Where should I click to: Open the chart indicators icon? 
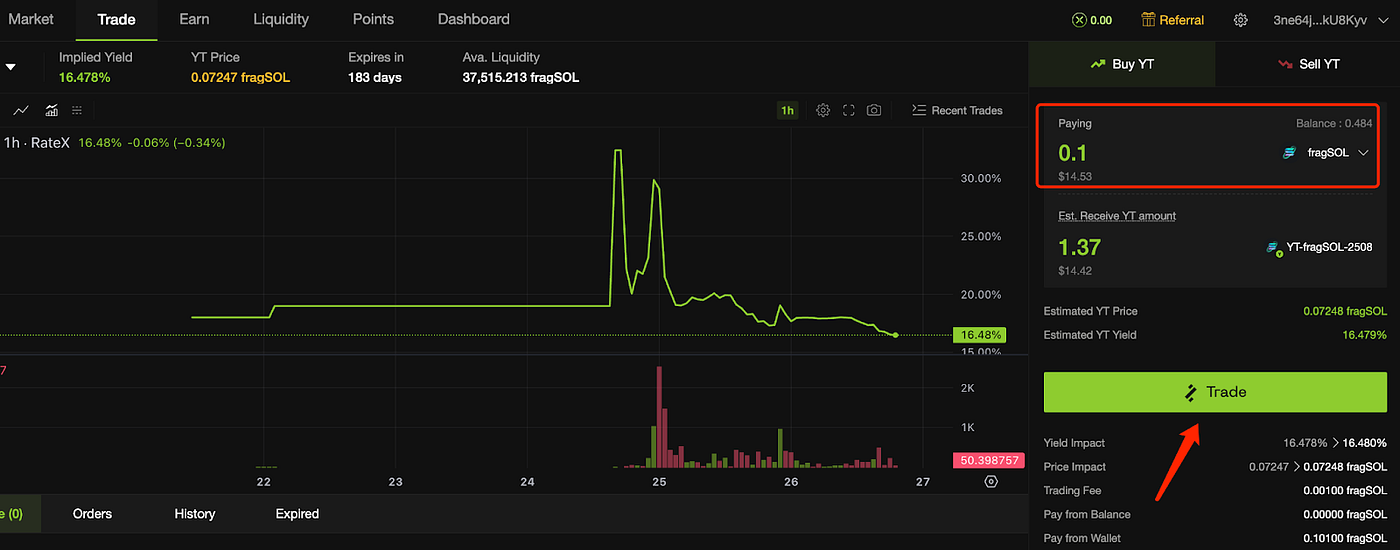coord(51,110)
